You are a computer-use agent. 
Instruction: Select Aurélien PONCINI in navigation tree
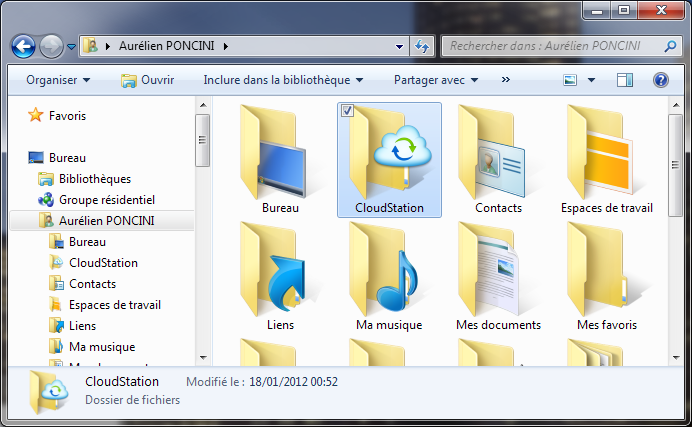tap(107, 221)
